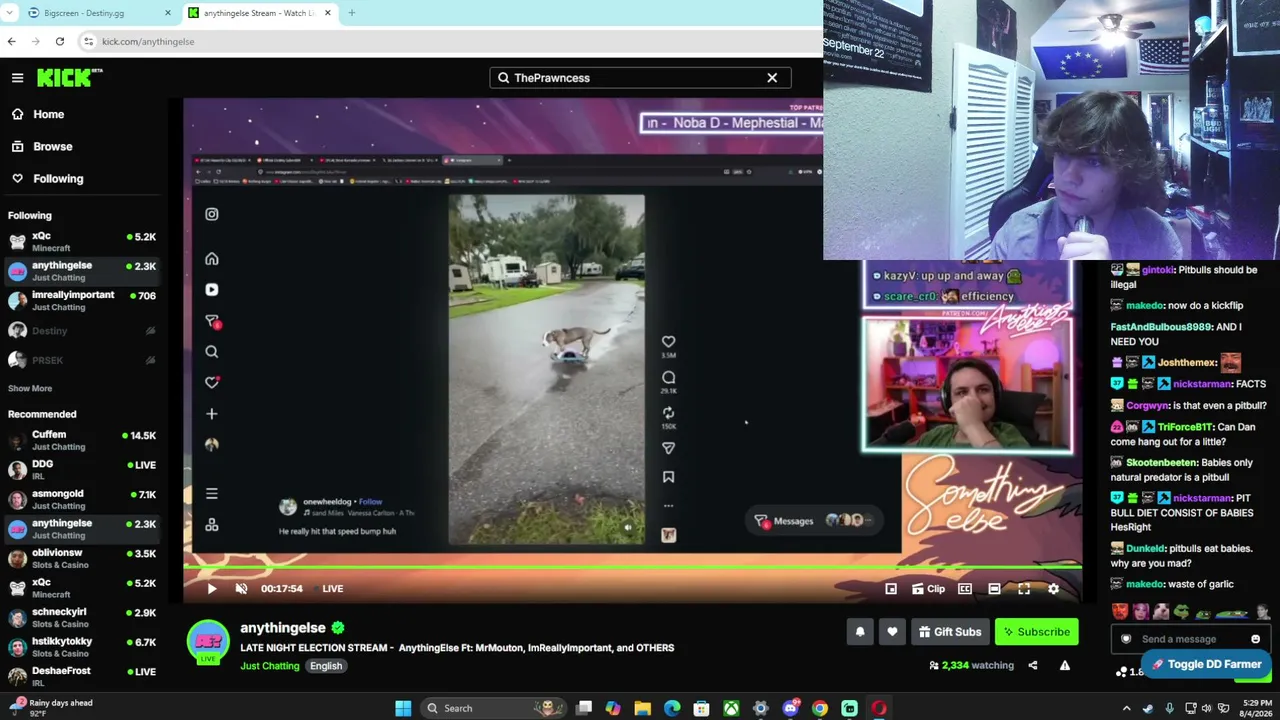Image resolution: width=1280 pixels, height=720 pixels.
Task: Click the search field containing ThePrawncess
Action: pyautogui.click(x=640, y=78)
